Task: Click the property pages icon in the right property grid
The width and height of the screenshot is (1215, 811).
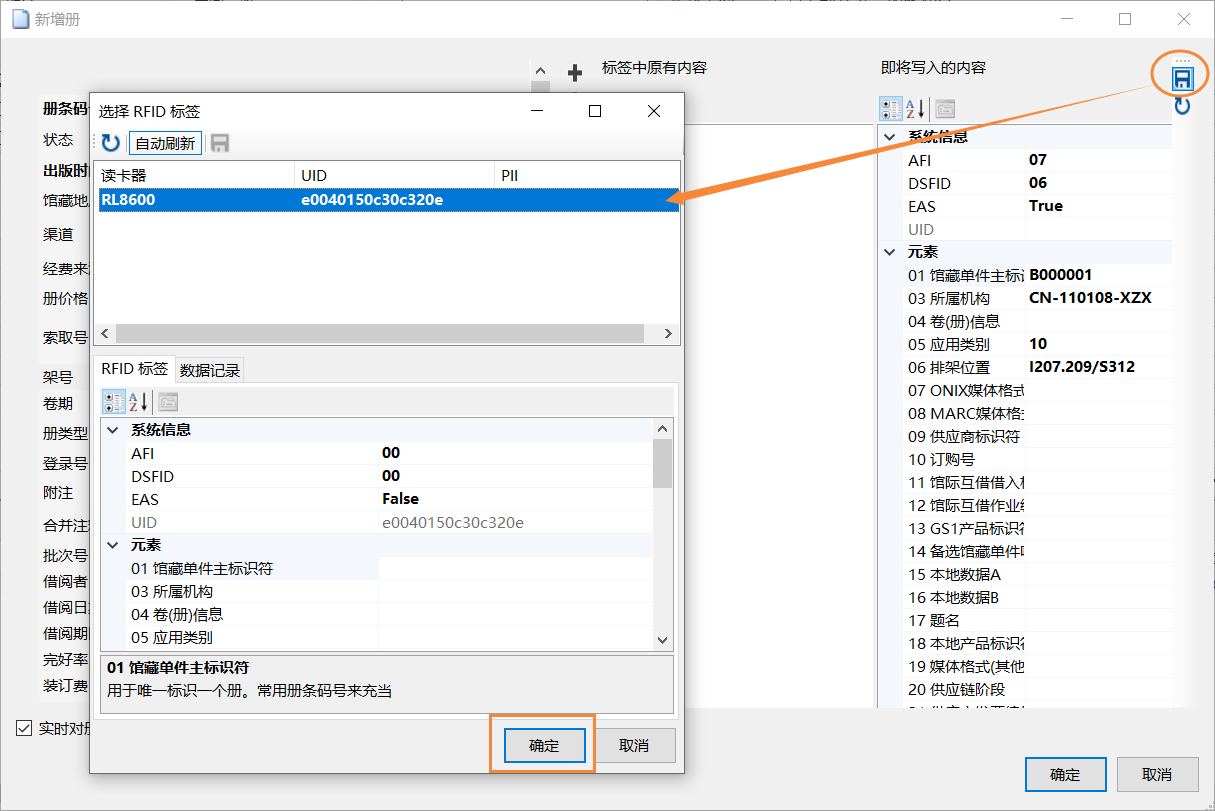Action: click(x=944, y=108)
